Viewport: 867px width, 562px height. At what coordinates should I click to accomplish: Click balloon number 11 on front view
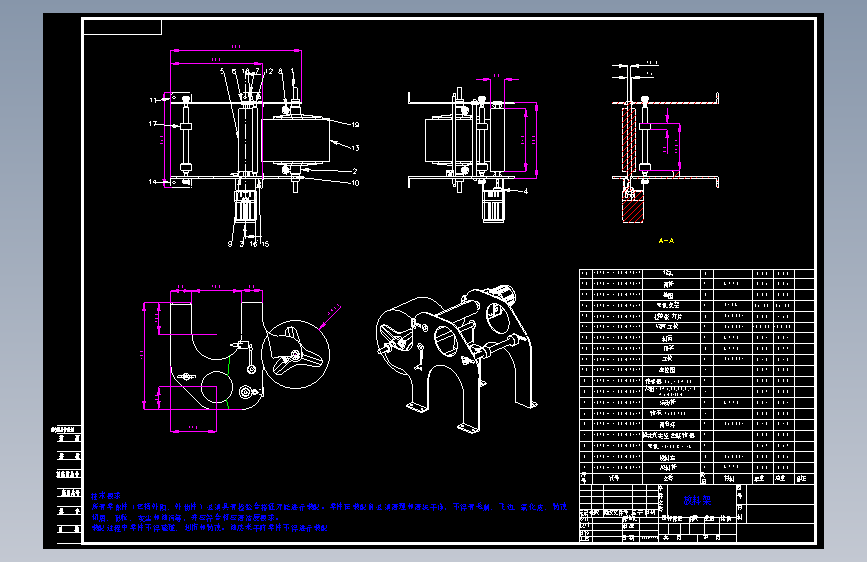(153, 100)
